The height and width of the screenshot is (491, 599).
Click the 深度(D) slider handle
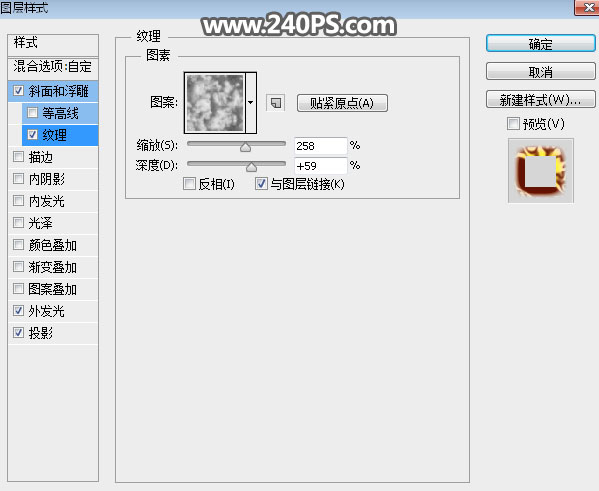(251, 167)
